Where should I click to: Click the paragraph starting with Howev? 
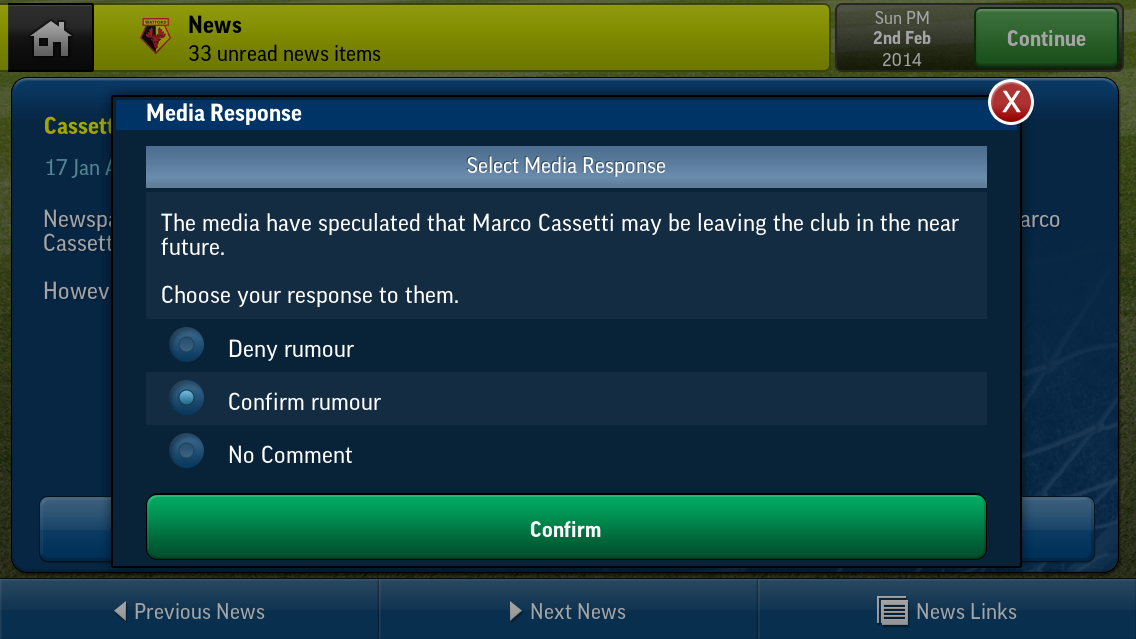[x=76, y=291]
